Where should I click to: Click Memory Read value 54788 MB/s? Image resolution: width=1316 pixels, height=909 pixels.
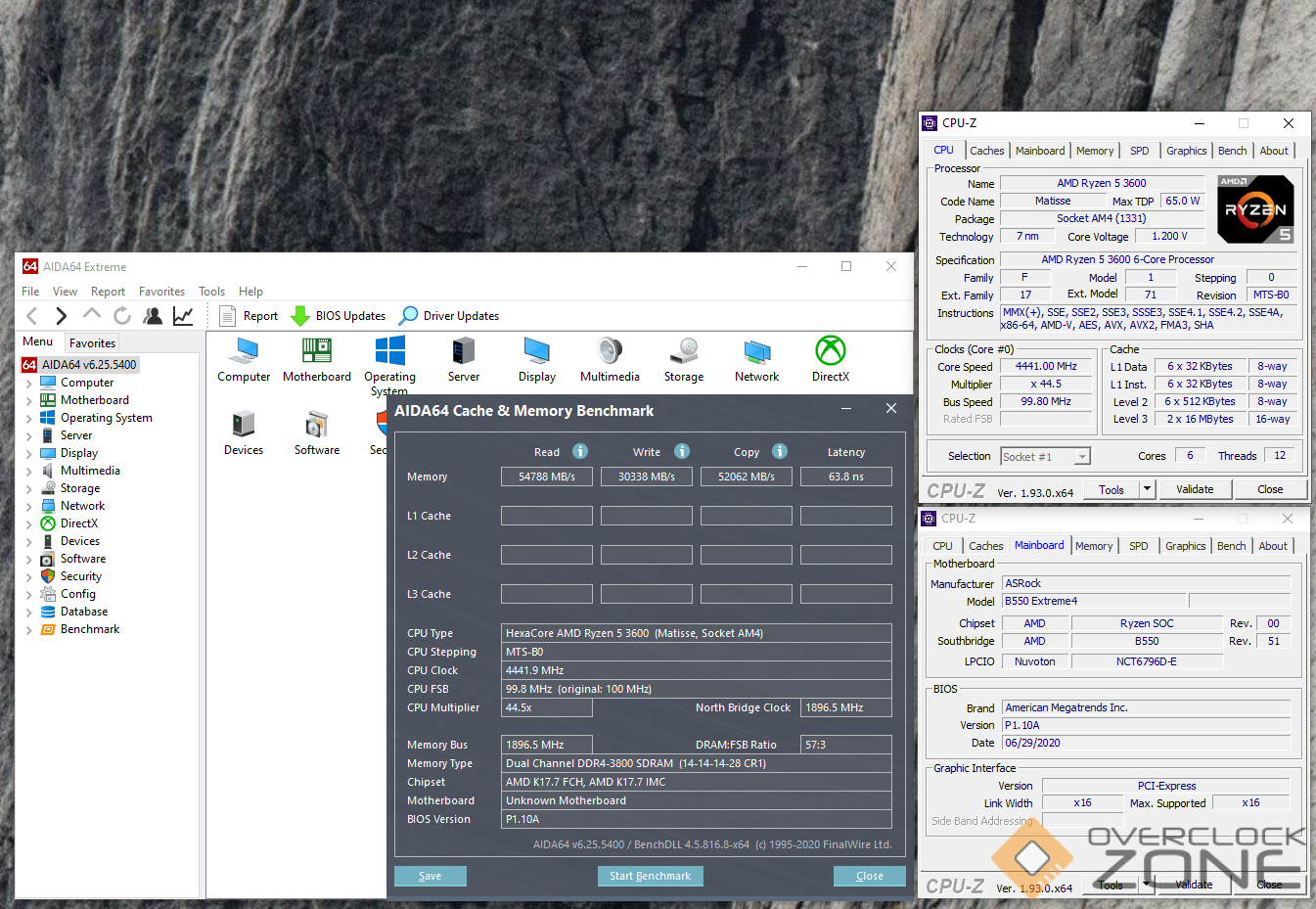point(547,477)
